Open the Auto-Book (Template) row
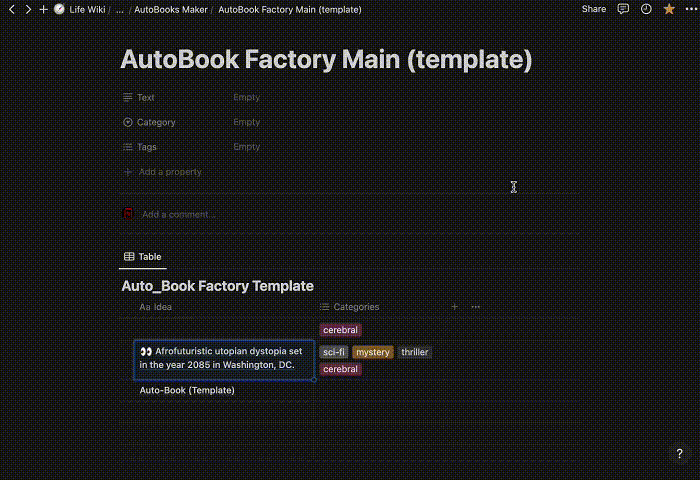The height and width of the screenshot is (480, 700). pos(187,390)
